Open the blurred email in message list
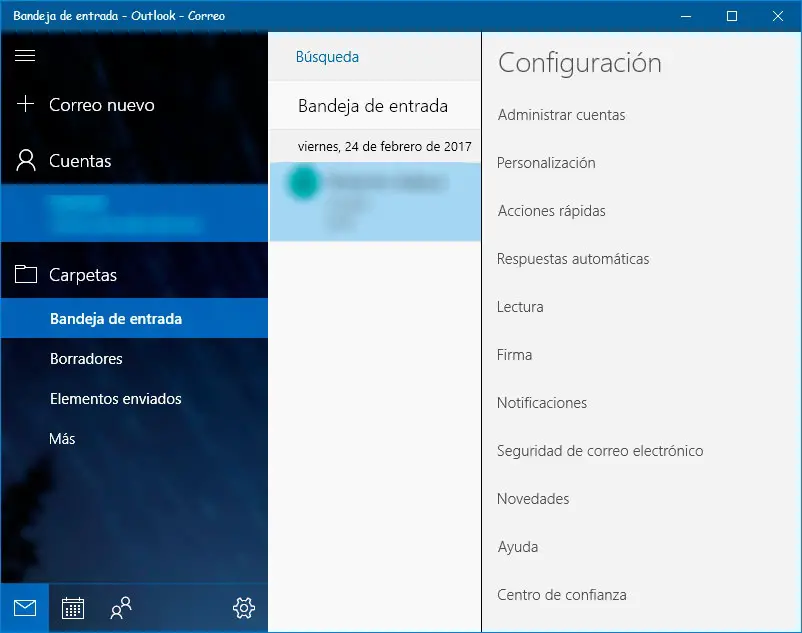Viewport: 802px width, 633px height. (374, 201)
